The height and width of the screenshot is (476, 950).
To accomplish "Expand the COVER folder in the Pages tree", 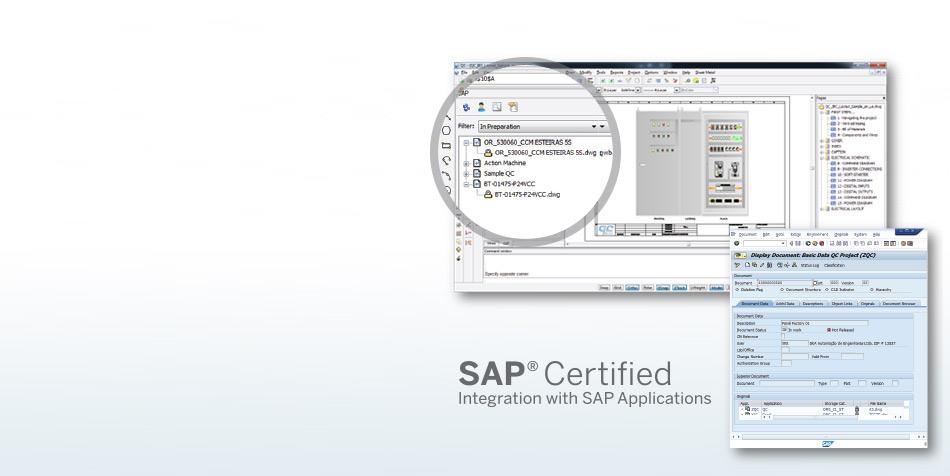I will tap(822, 140).
